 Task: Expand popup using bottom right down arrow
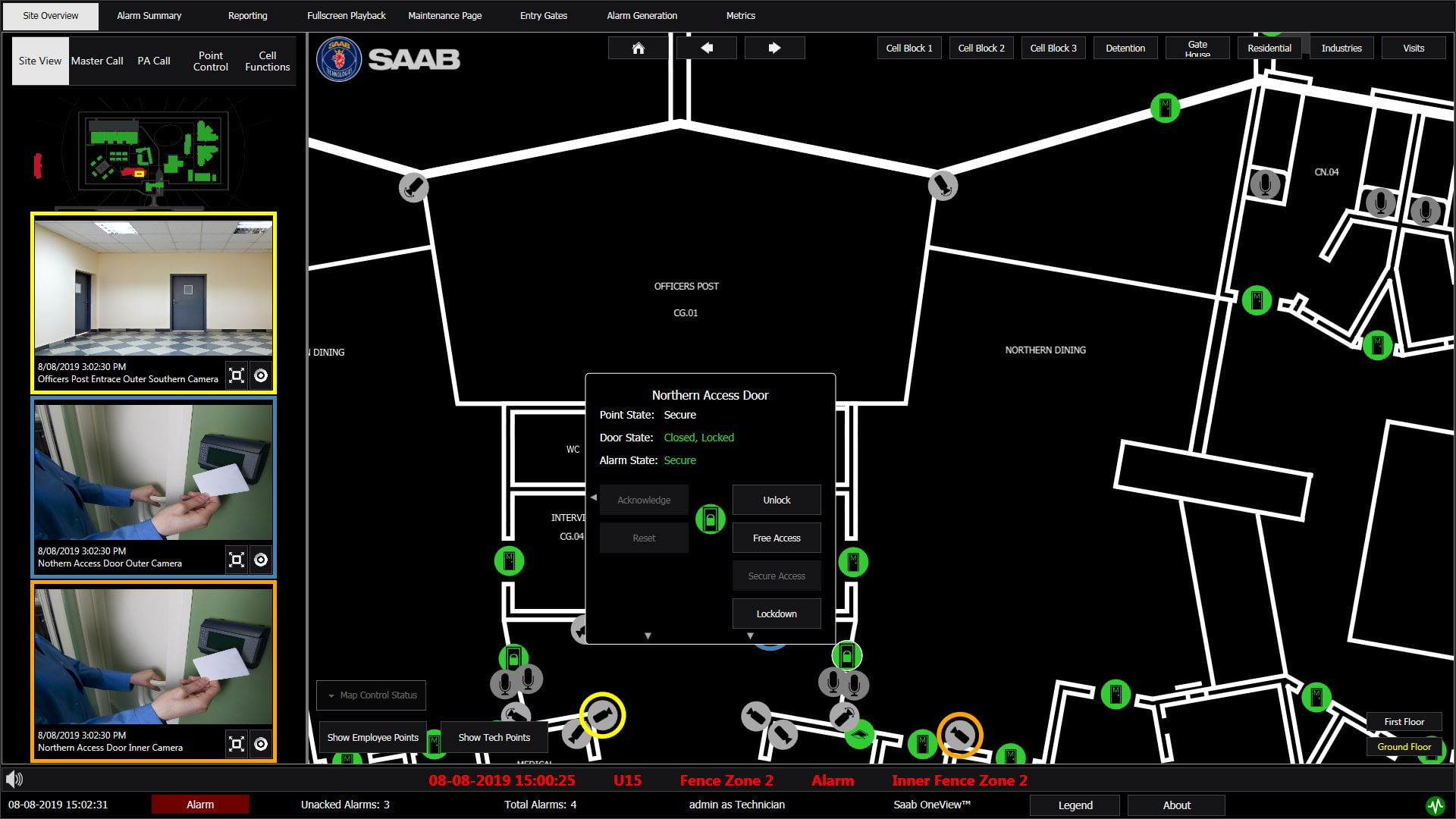(750, 636)
